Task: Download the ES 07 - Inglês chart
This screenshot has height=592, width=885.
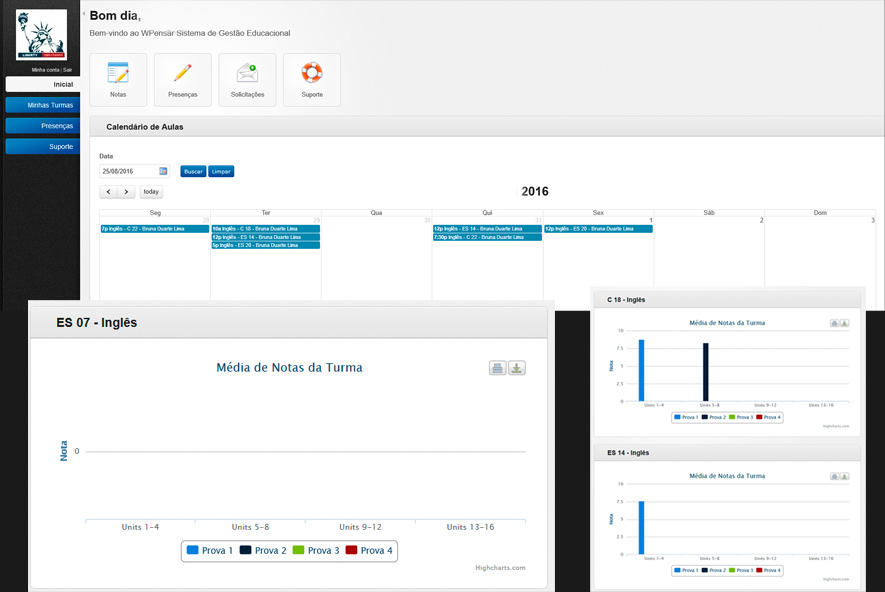Action: tap(517, 368)
